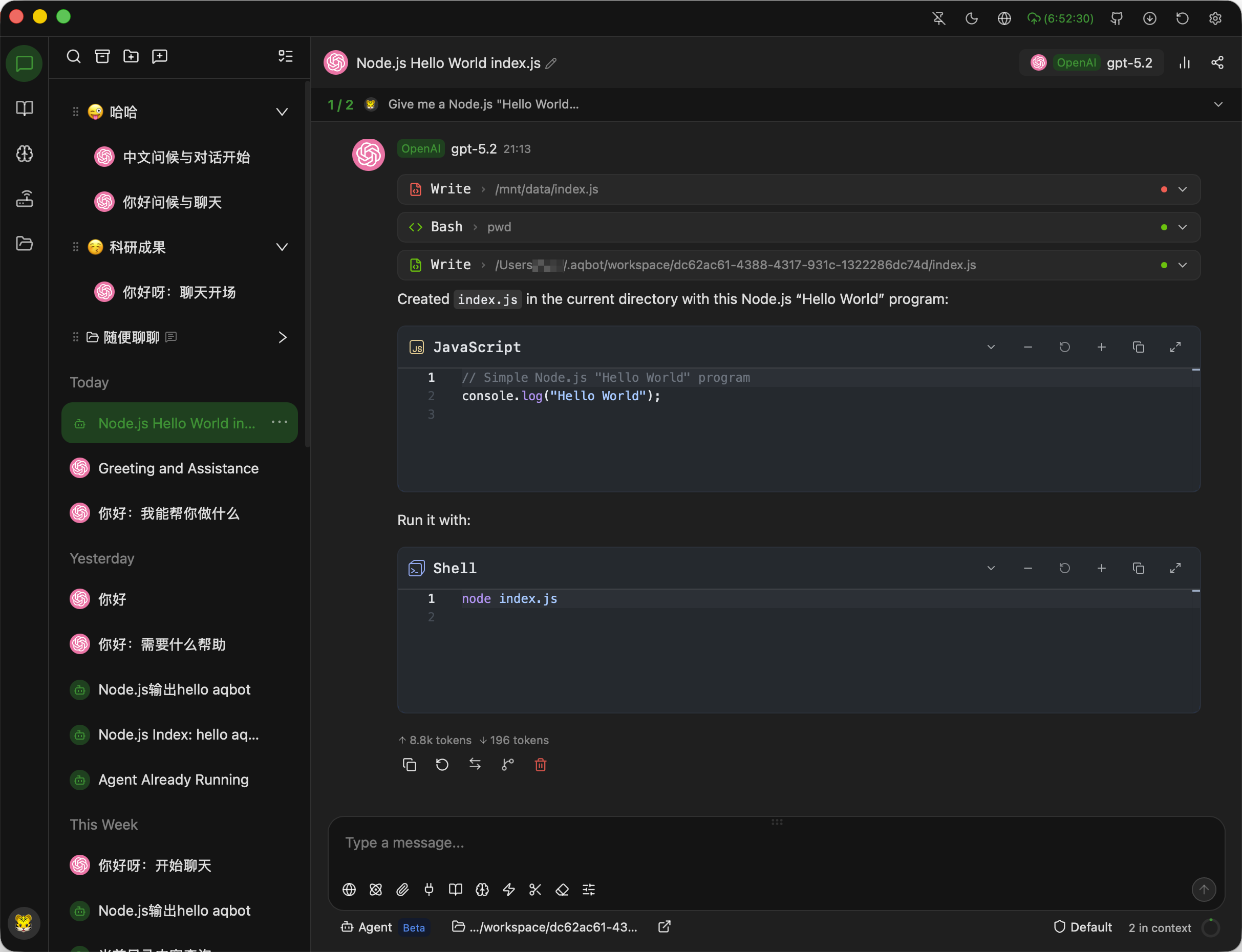The height and width of the screenshot is (952, 1242).
Task: Toggle the pin icon in the title bar
Action: click(938, 18)
